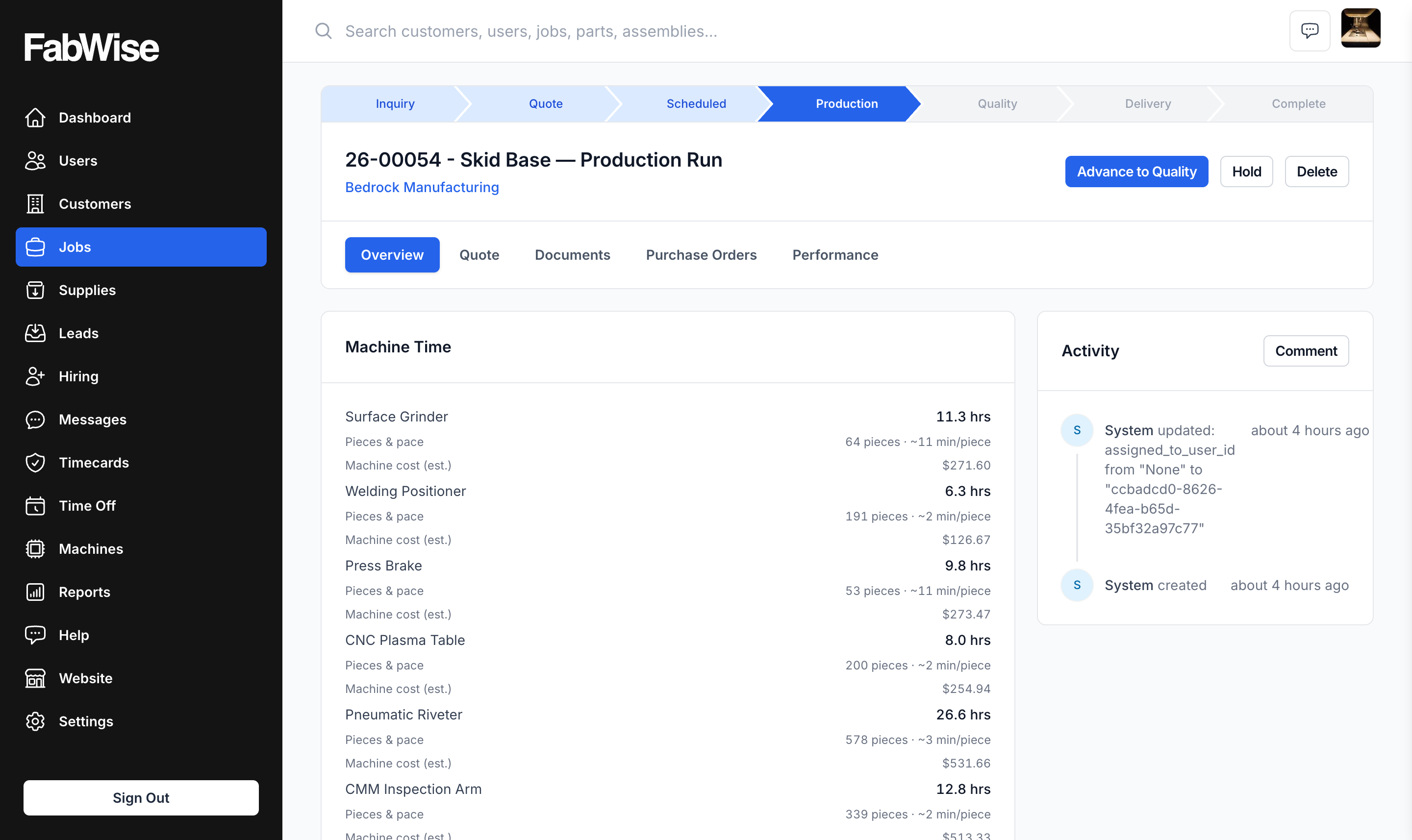Click the Machine Time section heading

click(x=398, y=347)
